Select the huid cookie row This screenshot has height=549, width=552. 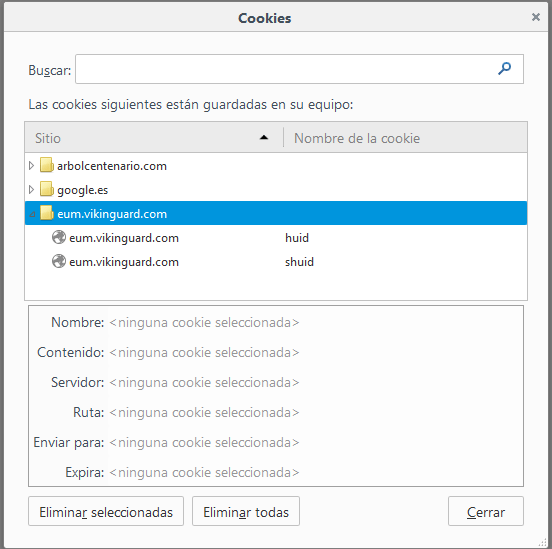[276, 238]
